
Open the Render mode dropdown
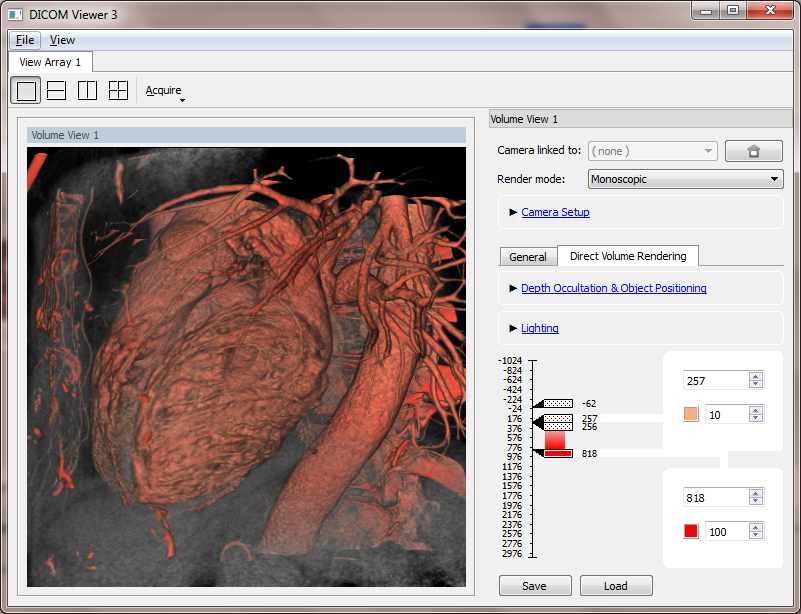click(684, 179)
